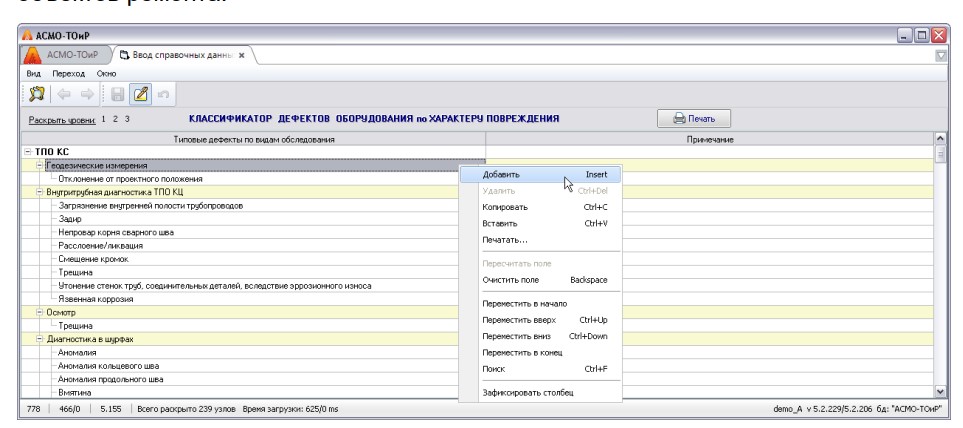Collapse the ТПО КС root node
The width and height of the screenshot is (963, 428).
pyautogui.click(x=9, y=151)
